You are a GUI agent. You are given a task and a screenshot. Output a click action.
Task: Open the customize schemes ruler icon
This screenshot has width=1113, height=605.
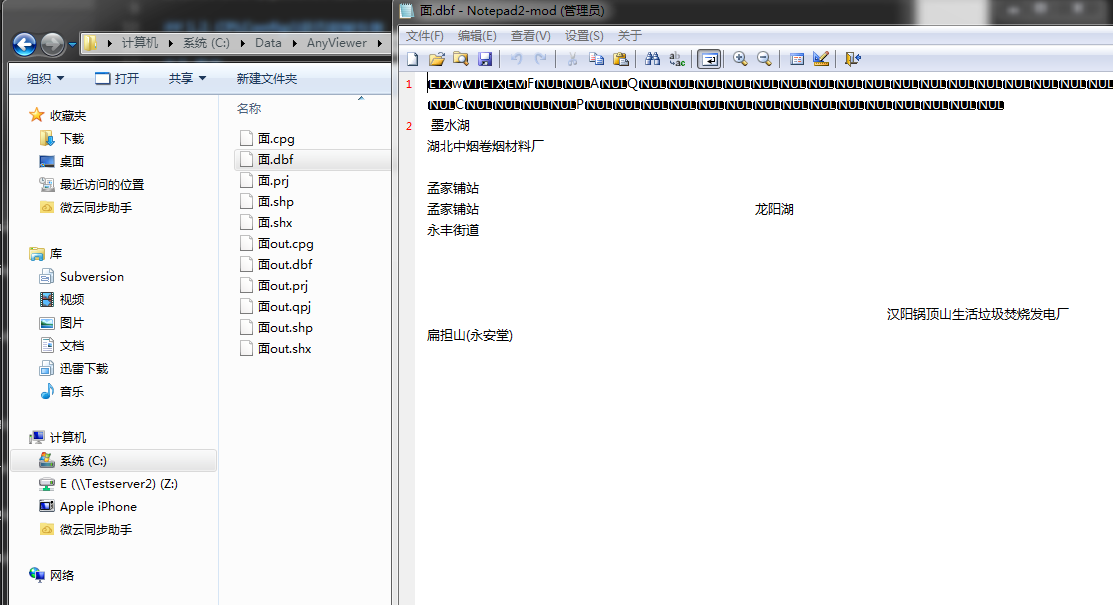(821, 59)
